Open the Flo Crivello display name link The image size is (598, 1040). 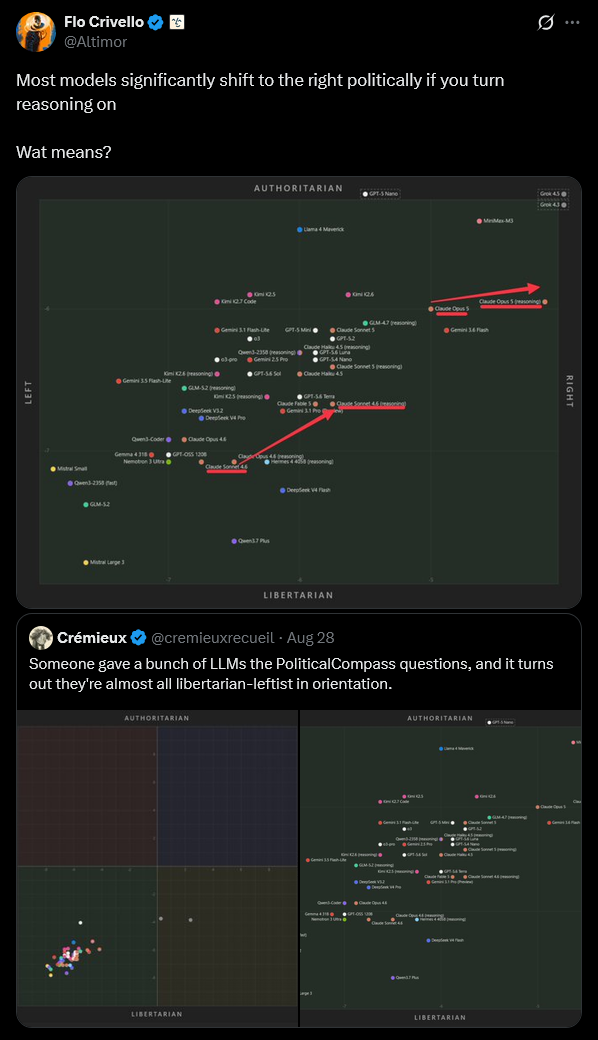tap(104, 23)
